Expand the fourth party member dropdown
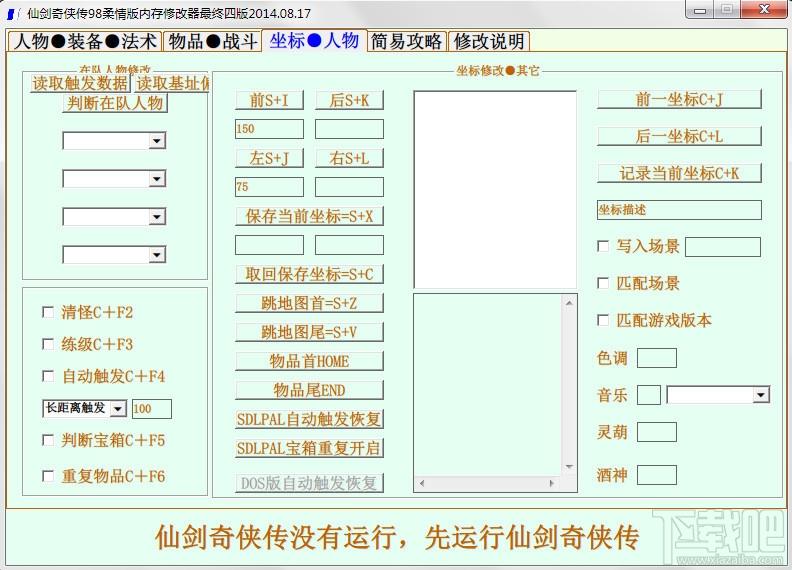 tap(157, 255)
